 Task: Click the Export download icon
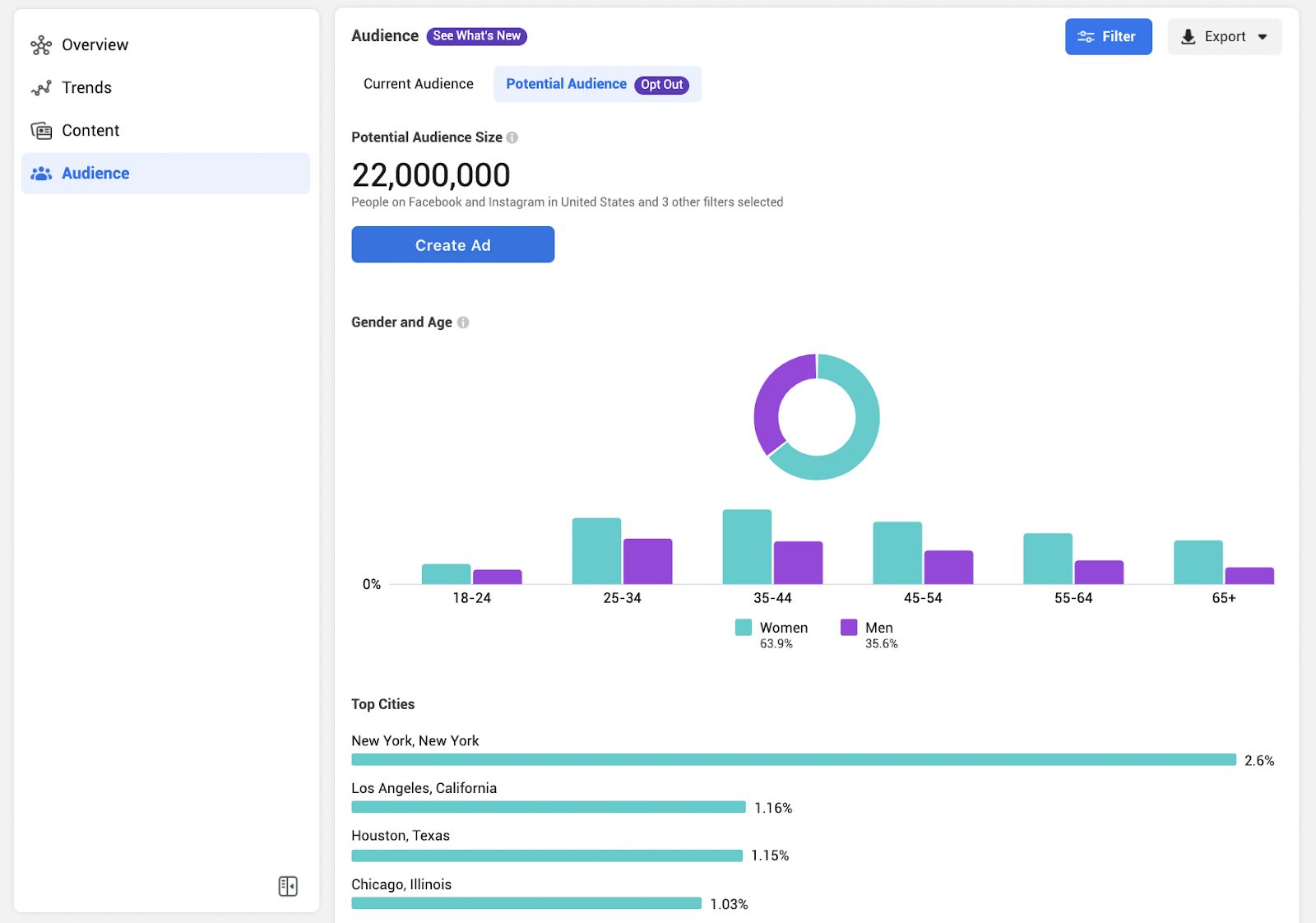pos(1189,37)
